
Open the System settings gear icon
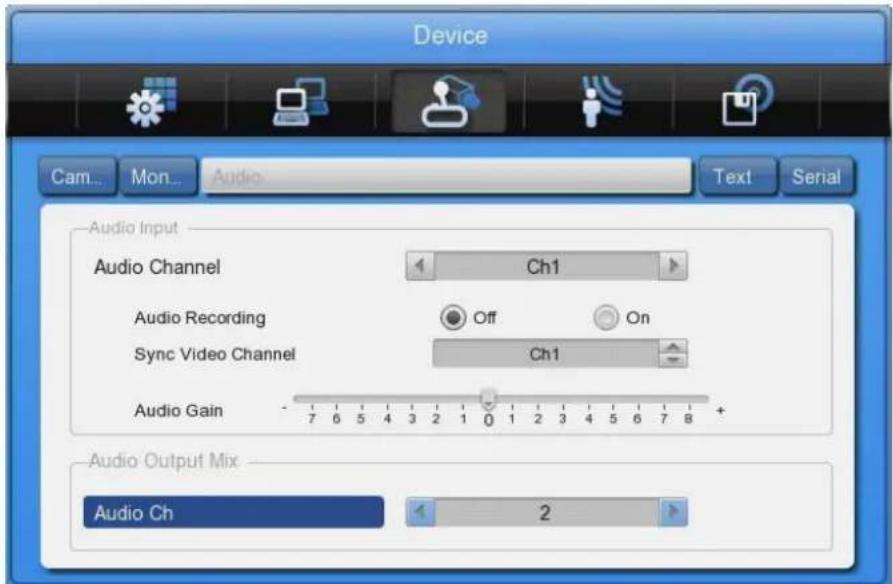(151, 101)
